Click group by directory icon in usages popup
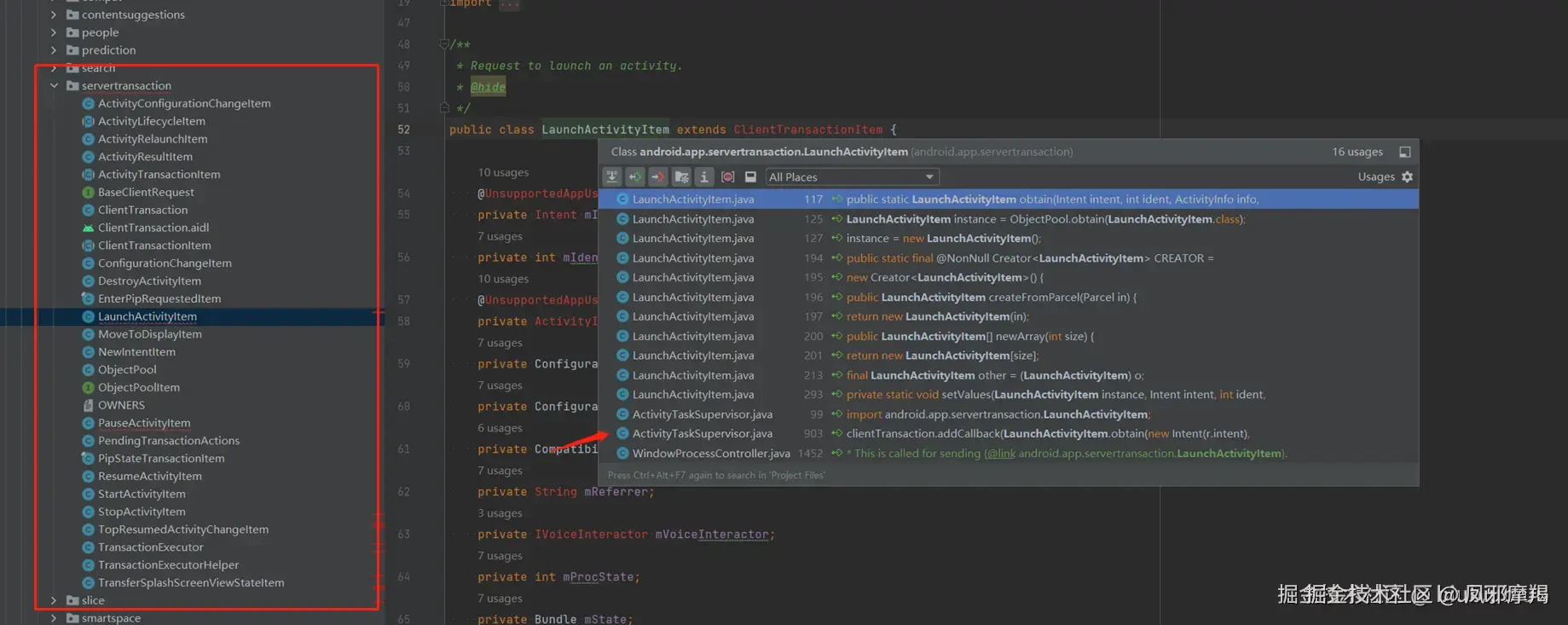 [x=681, y=177]
